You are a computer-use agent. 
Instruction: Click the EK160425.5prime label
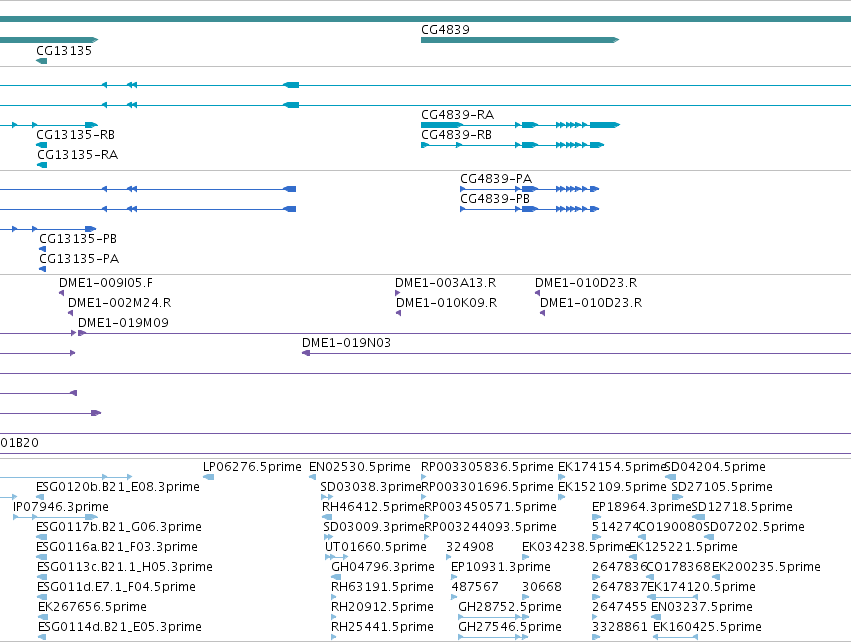point(707,628)
